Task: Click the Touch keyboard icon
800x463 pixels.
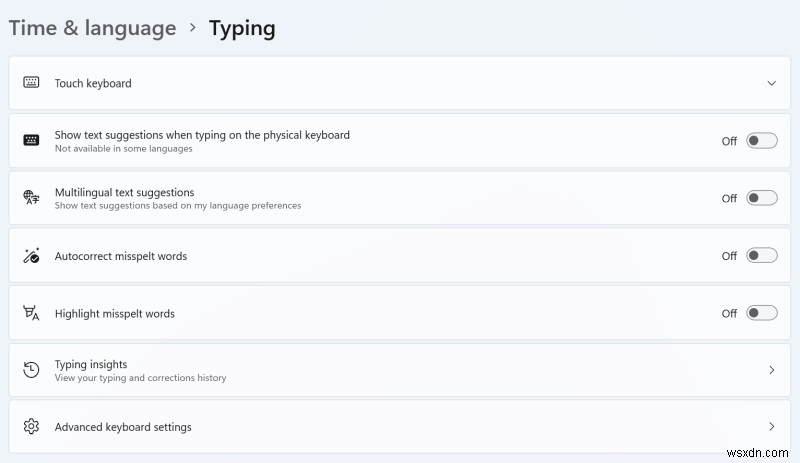Action: click(31, 82)
